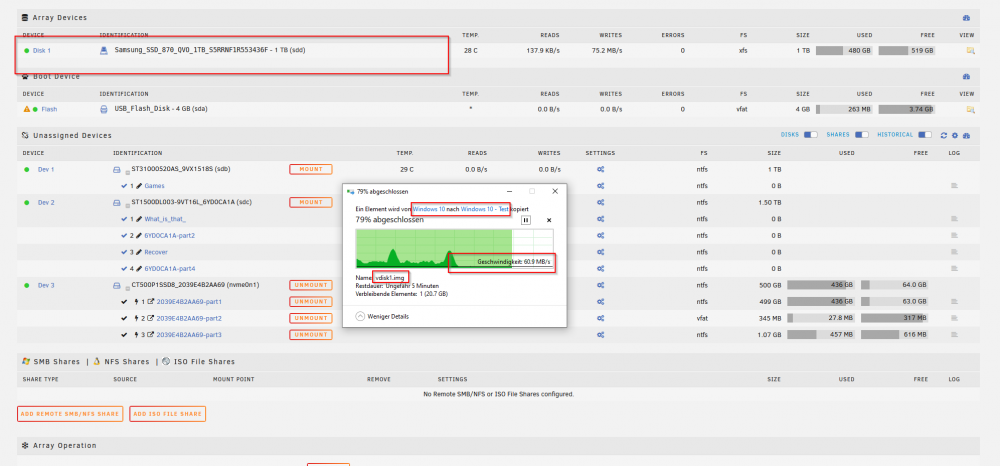The image size is (1000, 466).
Task: Refresh the Unassigned Devices list
Action: [943, 135]
